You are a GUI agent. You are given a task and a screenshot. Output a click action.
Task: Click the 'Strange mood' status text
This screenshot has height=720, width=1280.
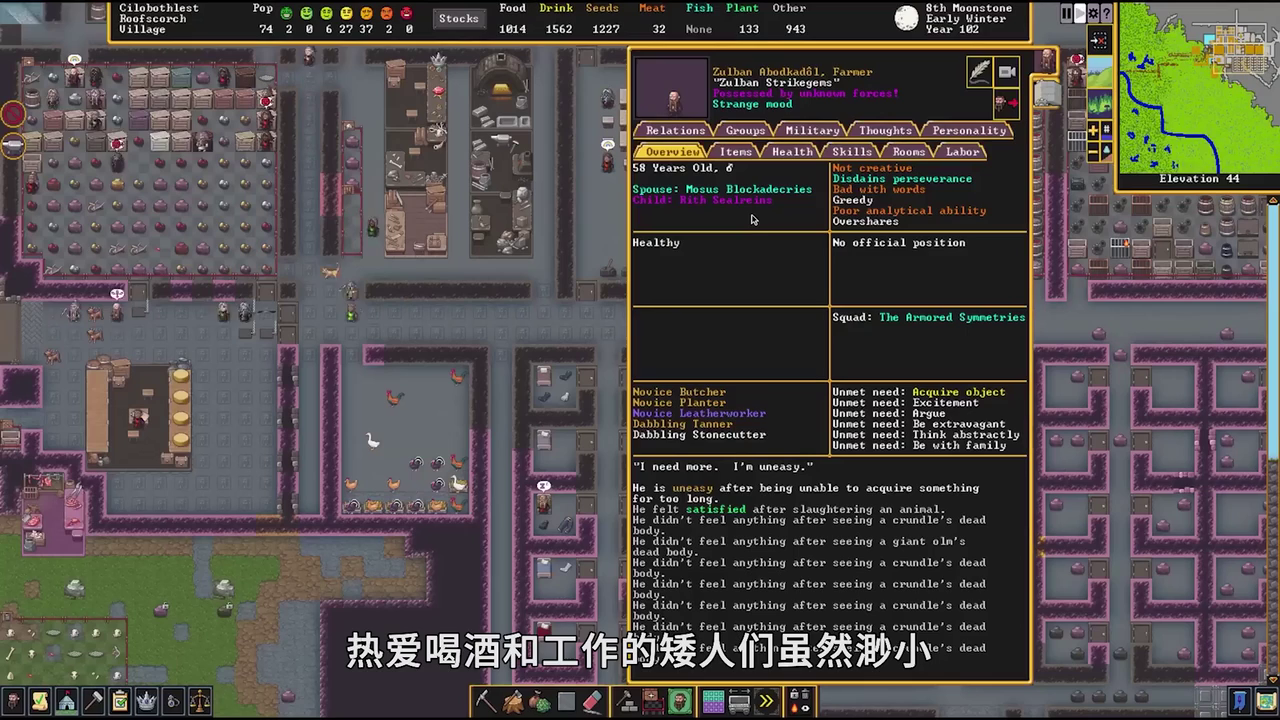[752, 104]
